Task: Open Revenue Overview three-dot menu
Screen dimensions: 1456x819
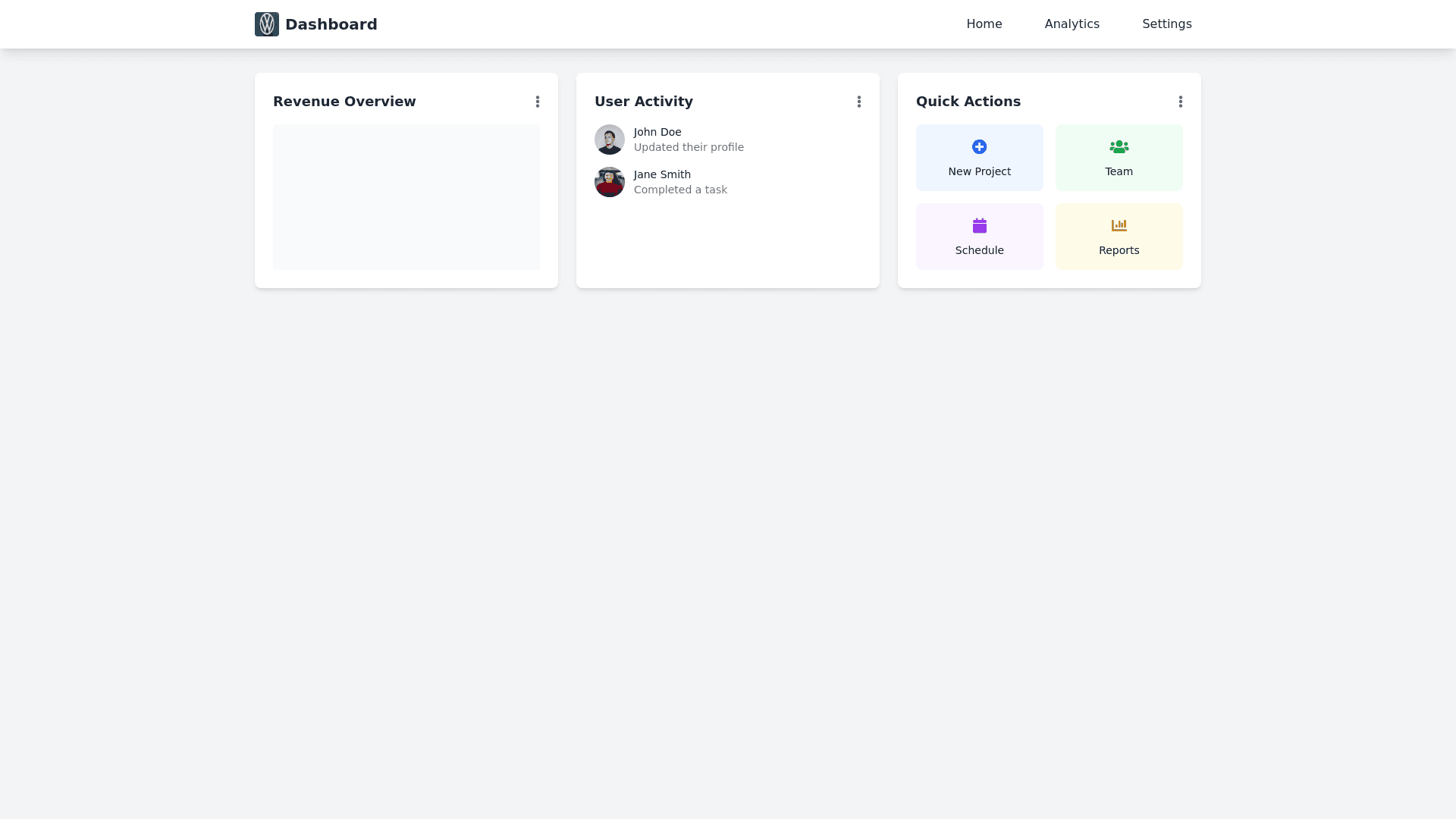Action: pyautogui.click(x=538, y=102)
